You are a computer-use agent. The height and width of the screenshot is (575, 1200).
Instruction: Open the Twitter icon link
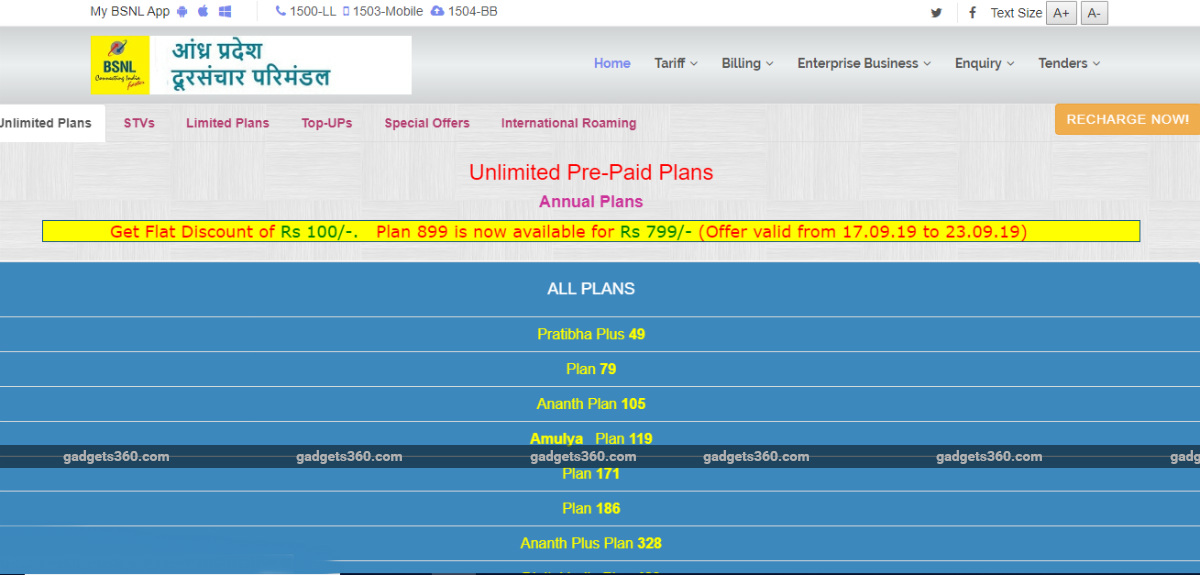pyautogui.click(x=936, y=13)
